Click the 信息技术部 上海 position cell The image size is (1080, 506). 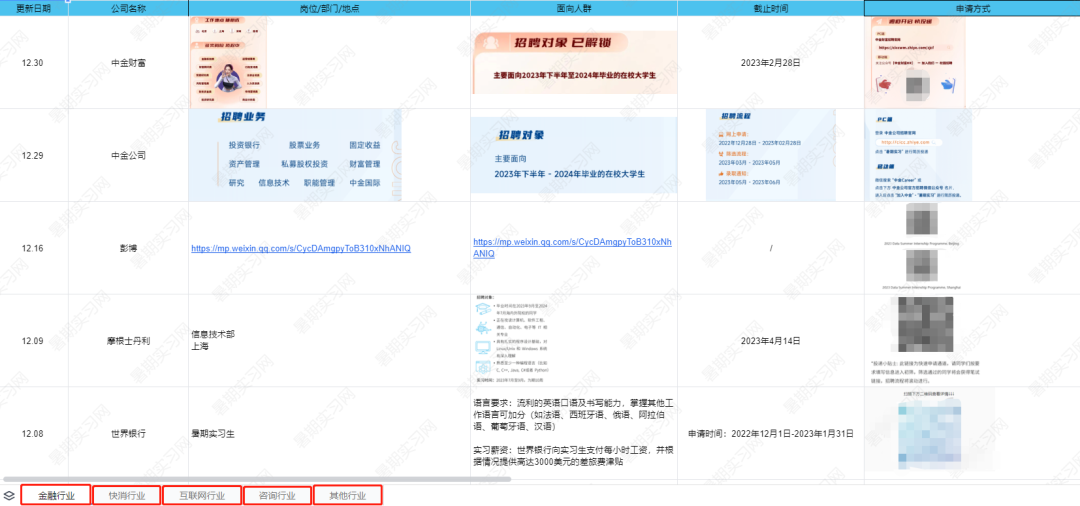tap(329, 341)
